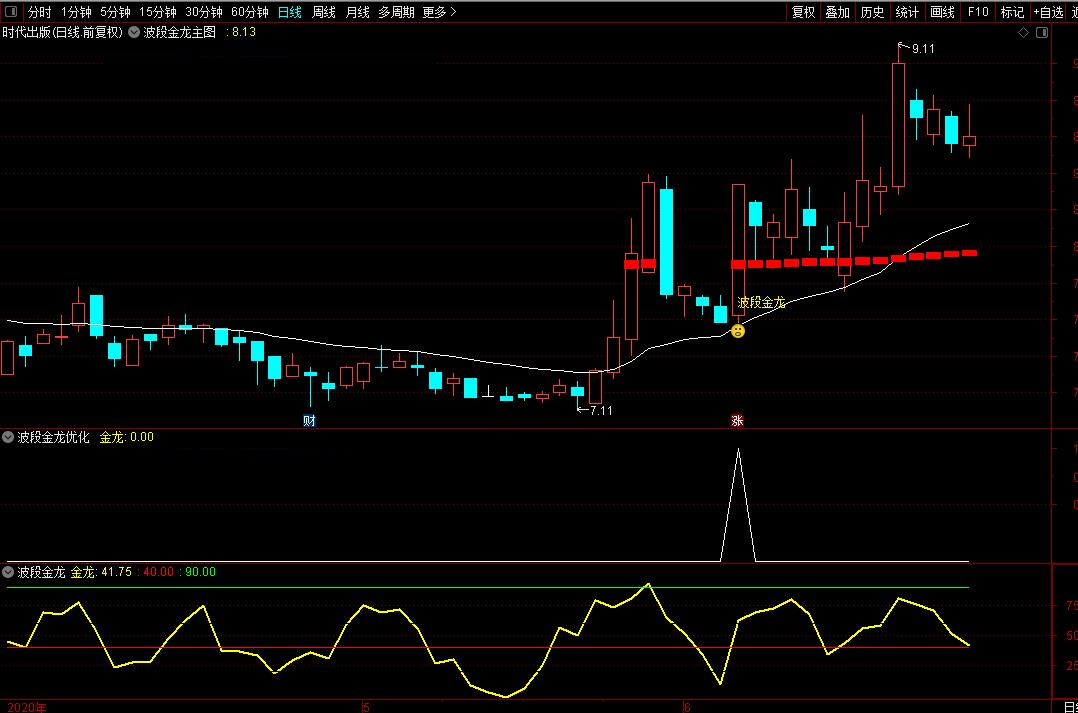
Task: Click the red 40.00 threshold value
Action: (x=158, y=572)
